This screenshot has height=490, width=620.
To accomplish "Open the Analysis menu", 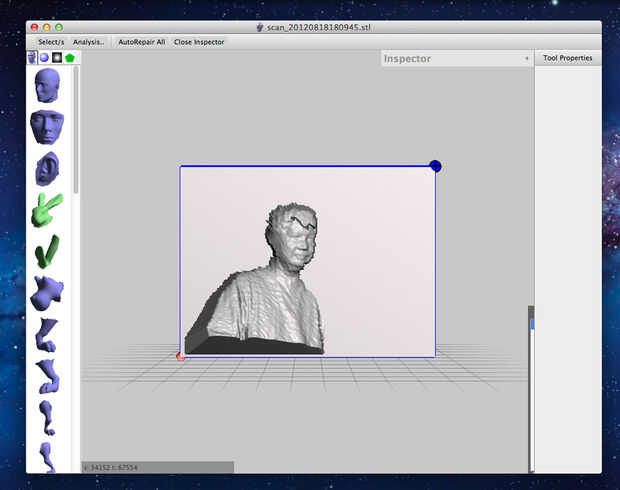I will pos(89,42).
